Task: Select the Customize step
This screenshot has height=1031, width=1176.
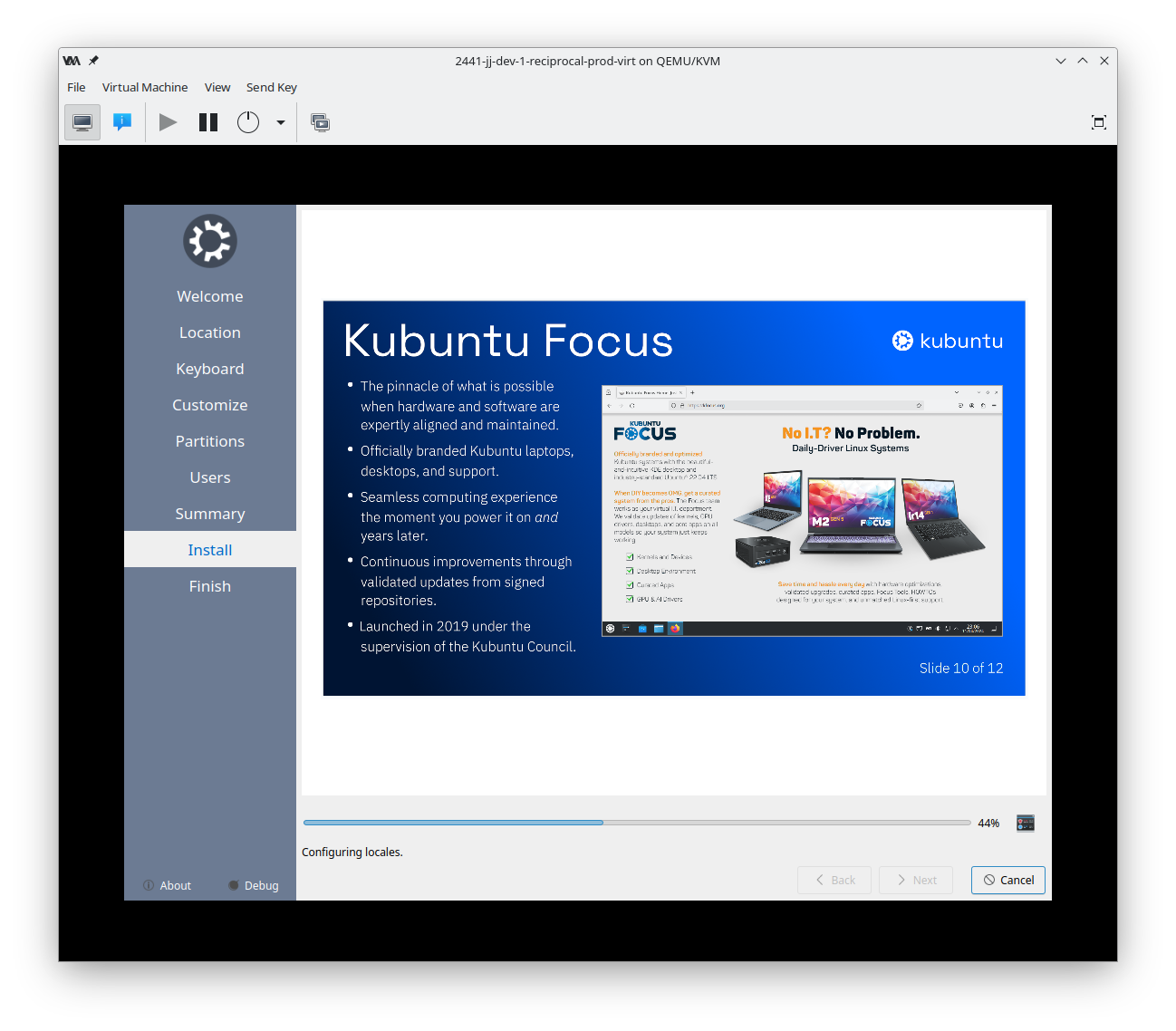Action: (x=210, y=405)
